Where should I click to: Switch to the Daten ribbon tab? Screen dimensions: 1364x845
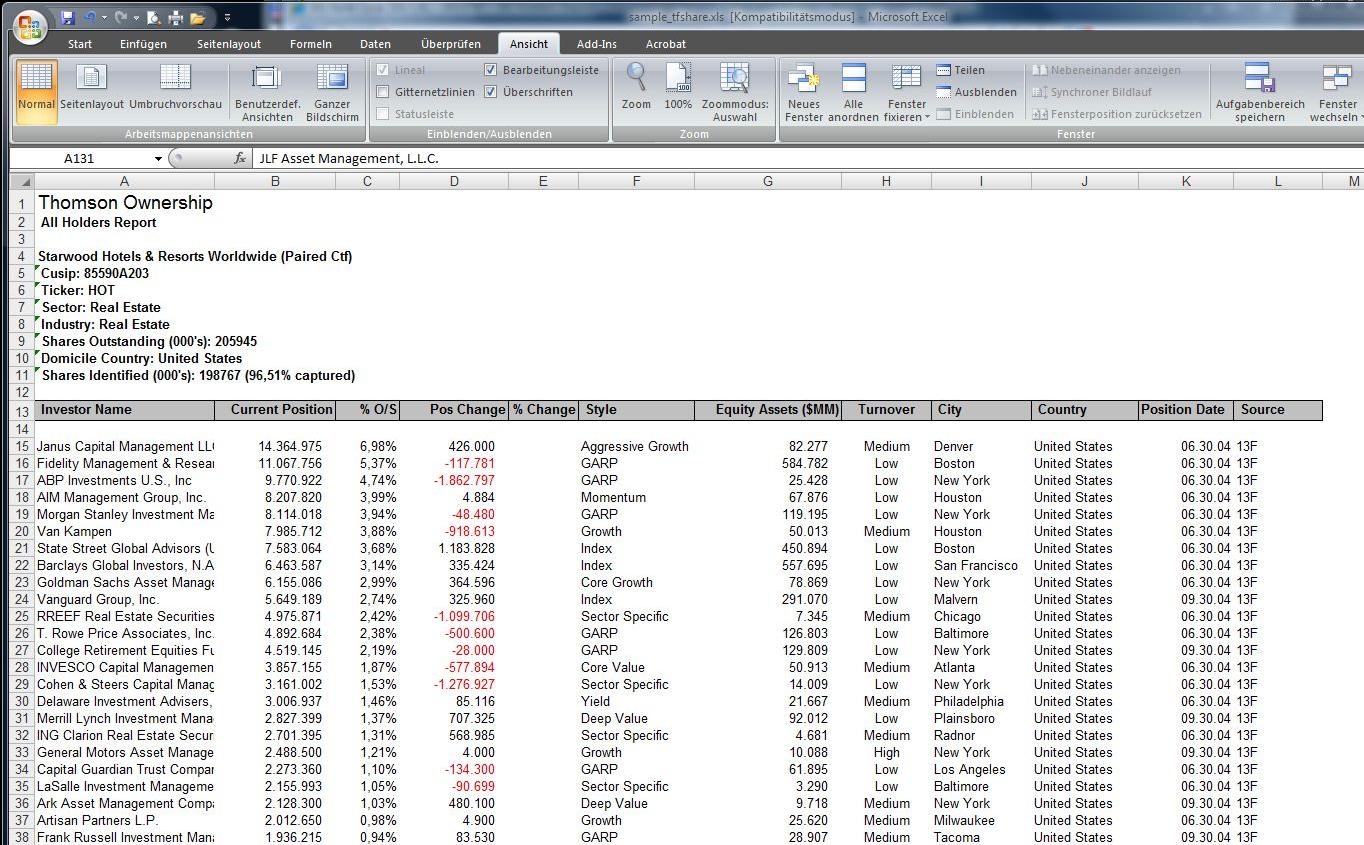pyautogui.click(x=375, y=44)
